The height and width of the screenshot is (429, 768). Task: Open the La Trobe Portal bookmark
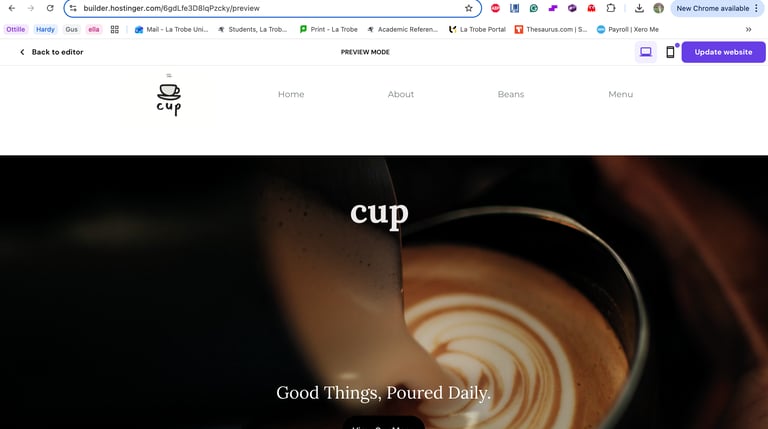pyautogui.click(x=477, y=29)
